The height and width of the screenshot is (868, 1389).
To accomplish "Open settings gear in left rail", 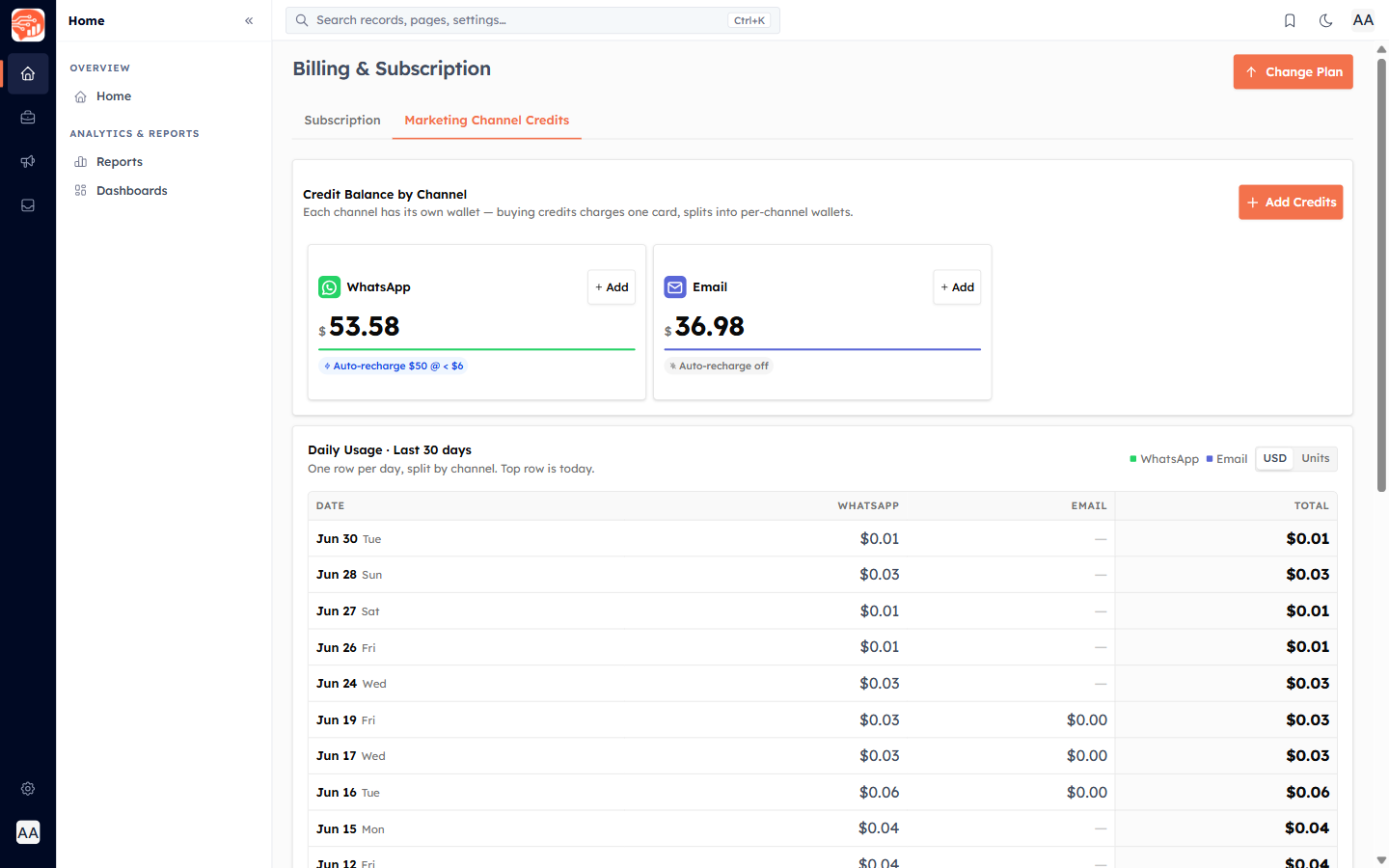I will tap(28, 789).
